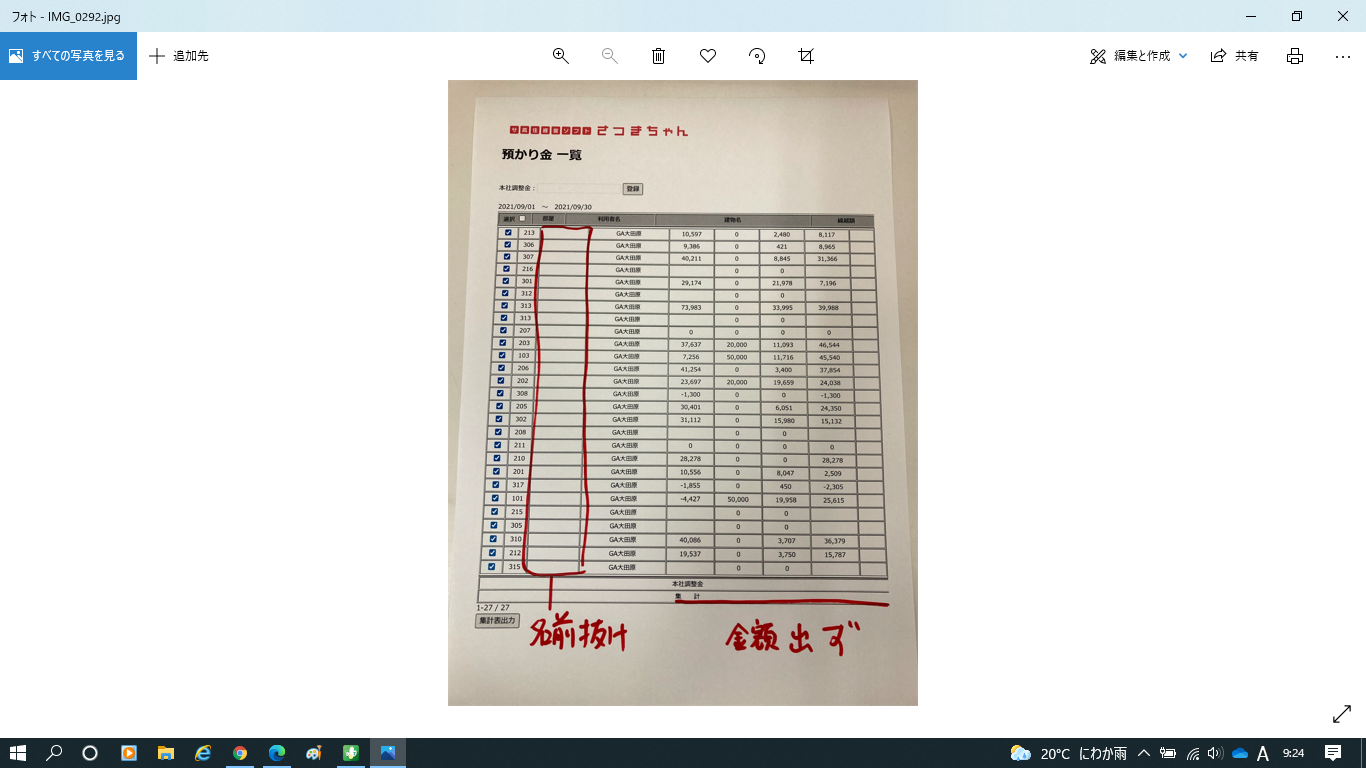Toggle the volume speaker icon in tray
This screenshot has height=768, width=1366.
click(1215, 753)
